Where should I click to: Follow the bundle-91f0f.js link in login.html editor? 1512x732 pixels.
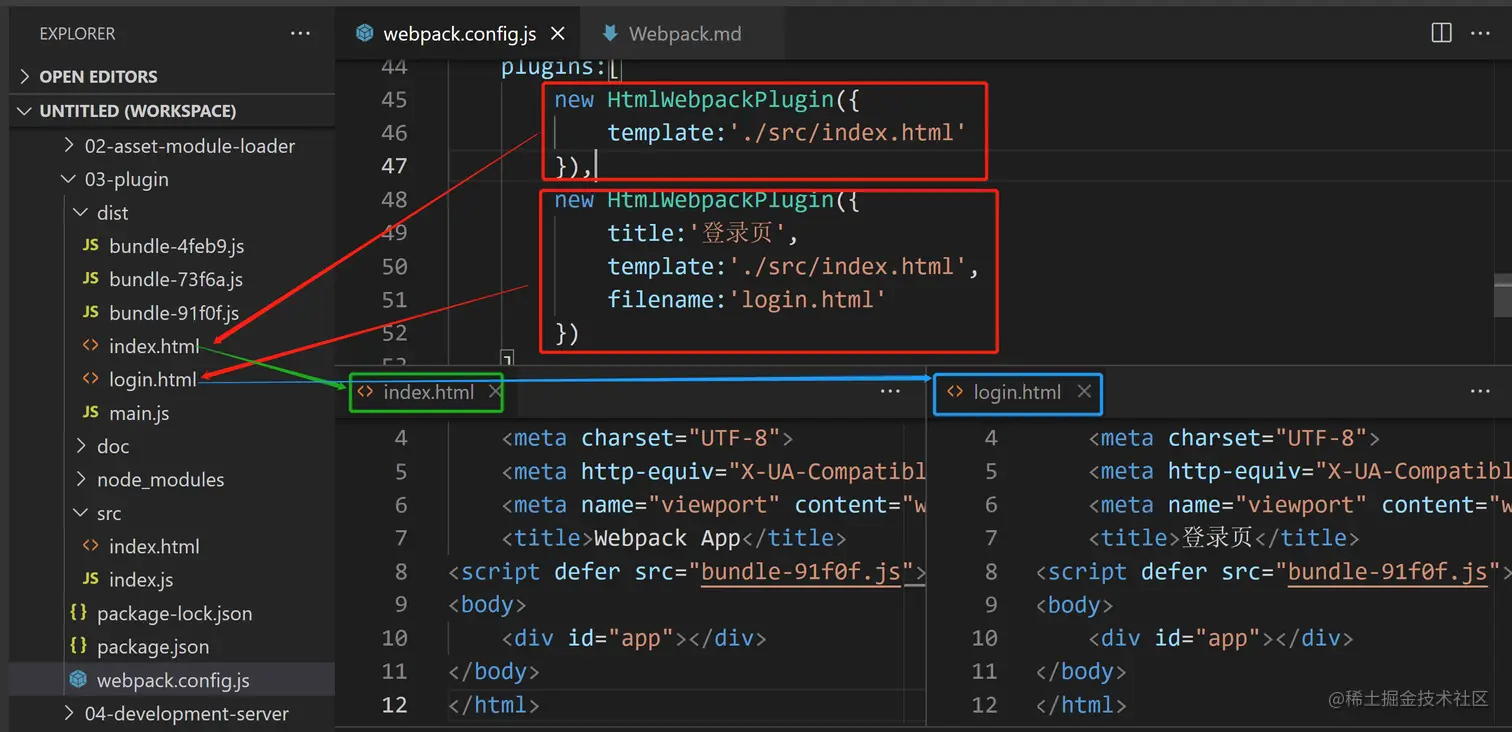[x=1388, y=572]
